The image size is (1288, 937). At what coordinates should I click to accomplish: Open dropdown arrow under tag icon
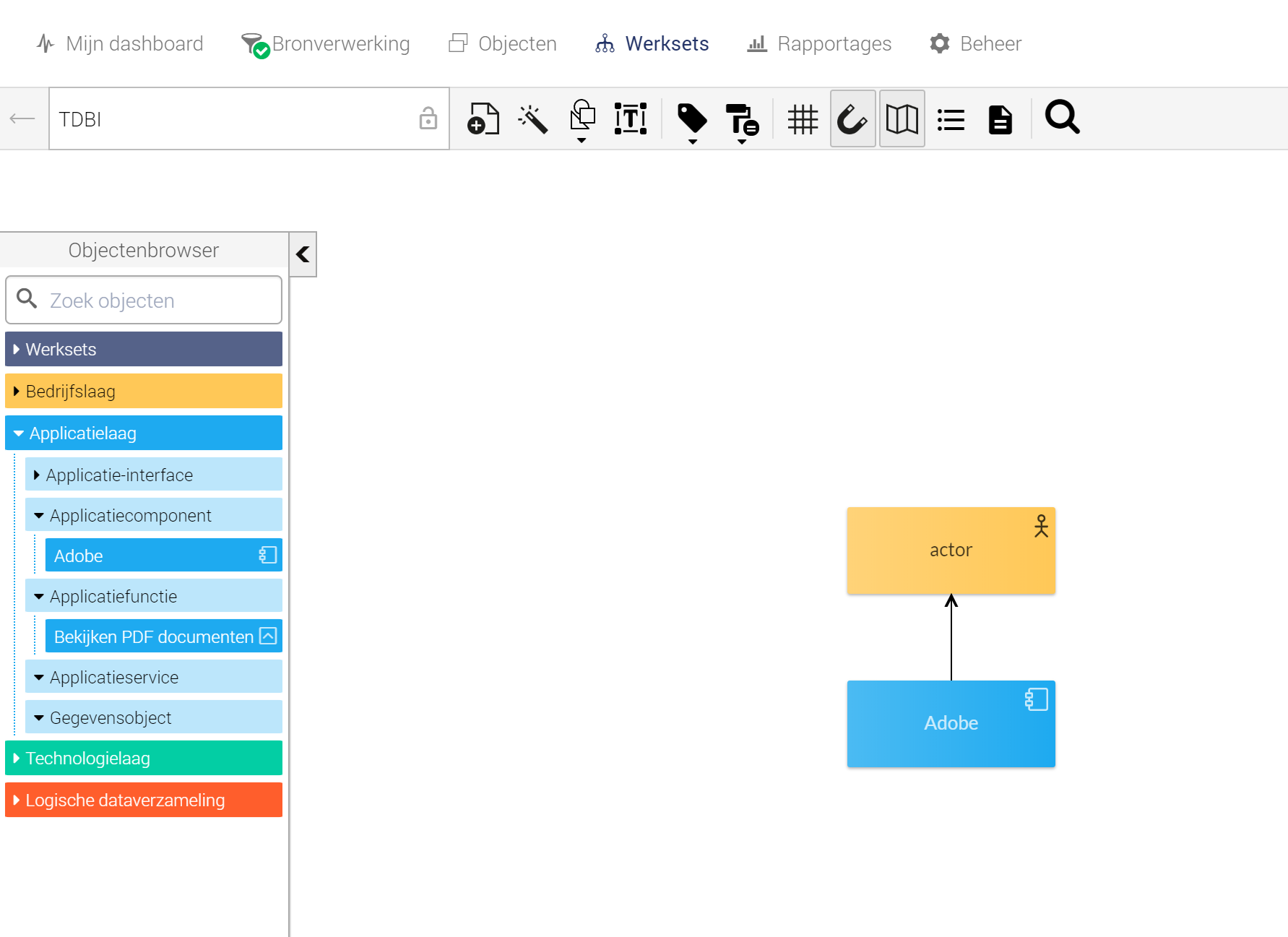click(x=693, y=142)
